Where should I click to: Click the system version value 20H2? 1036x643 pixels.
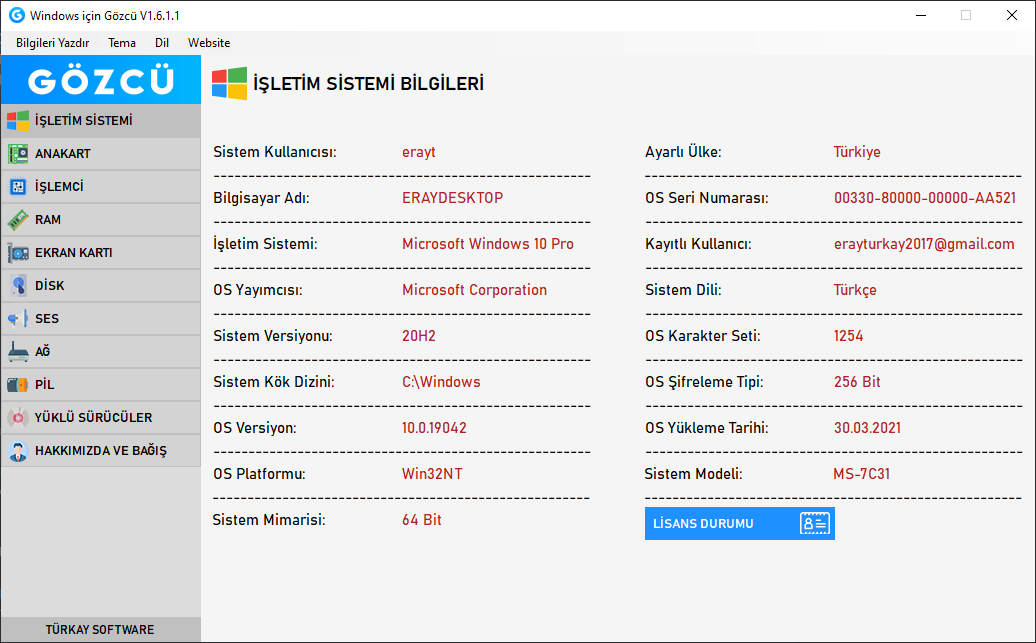point(419,336)
